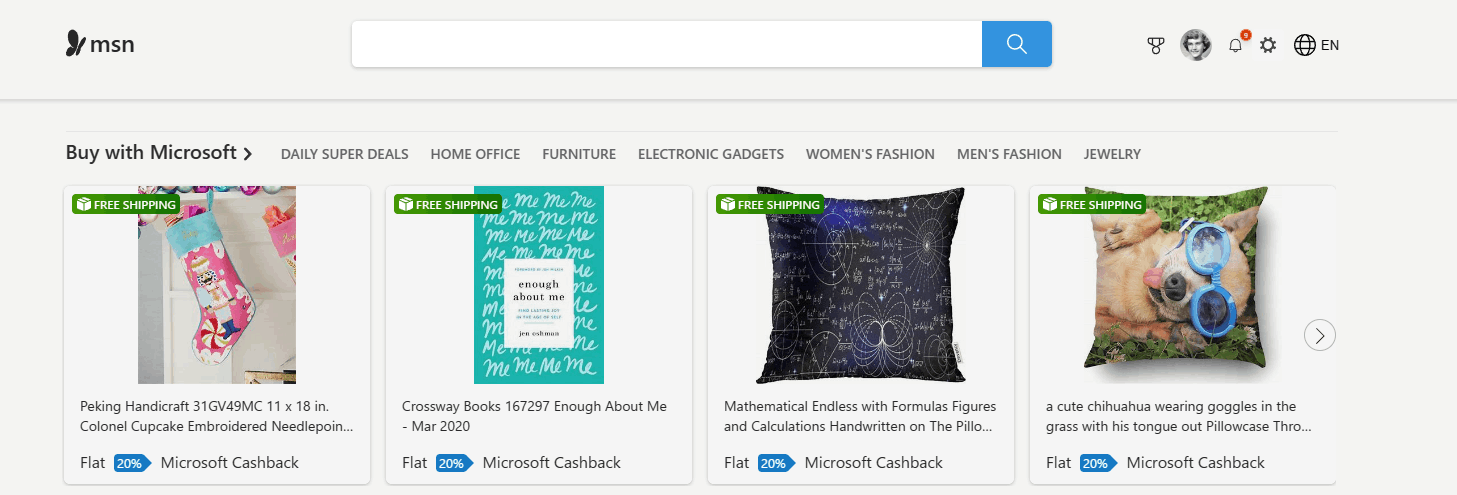Expand the Buy with Microsoft heading
This screenshot has height=495, width=1457.
(159, 153)
